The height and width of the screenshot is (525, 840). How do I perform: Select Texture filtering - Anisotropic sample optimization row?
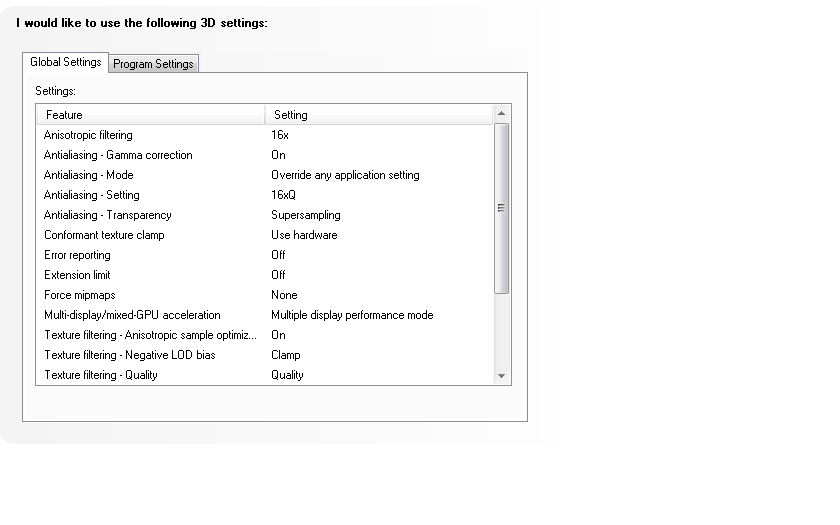[x=150, y=335]
